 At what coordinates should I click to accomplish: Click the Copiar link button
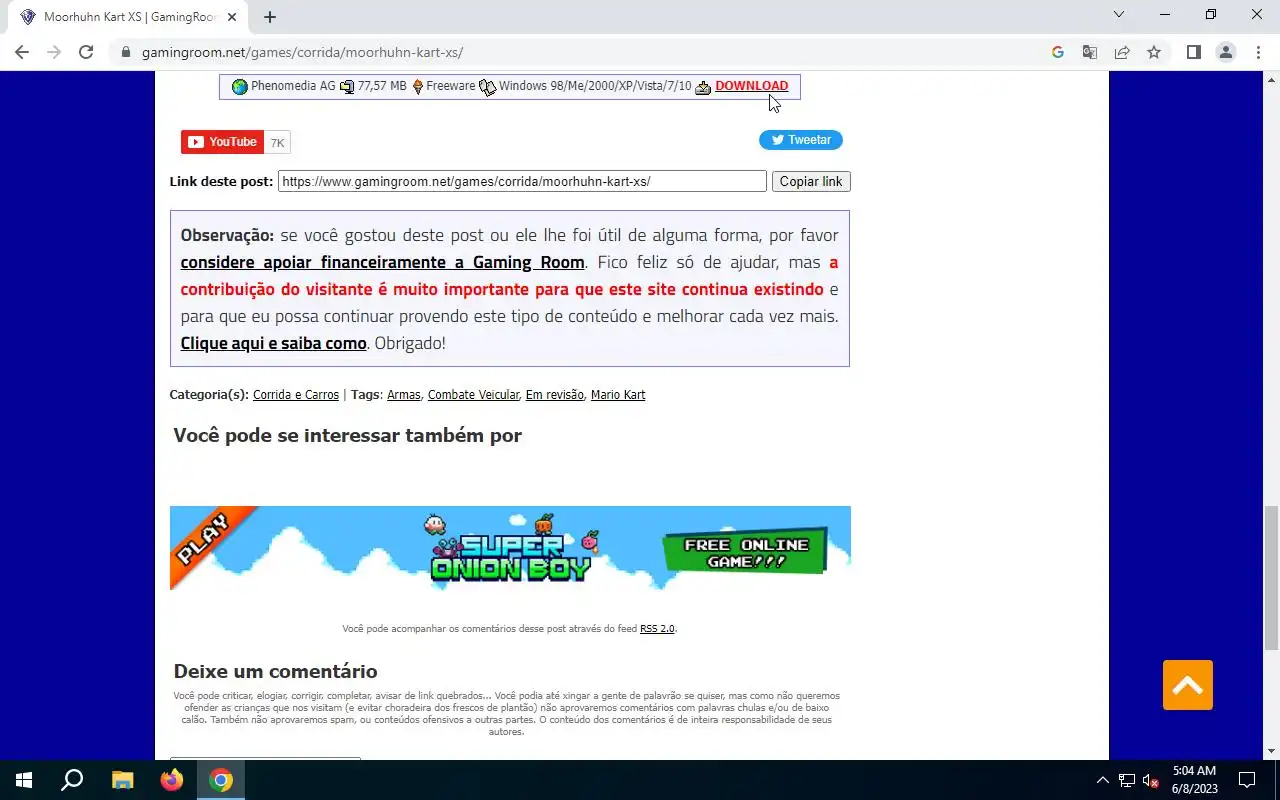(811, 181)
